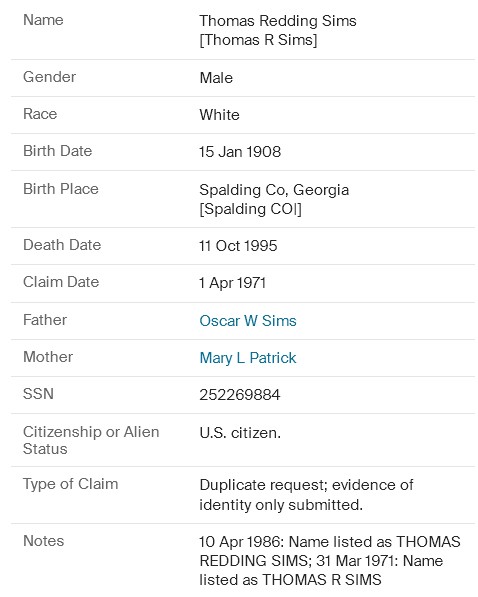Open the Oscar W Sims father link
This screenshot has height=597, width=478.
(x=248, y=321)
